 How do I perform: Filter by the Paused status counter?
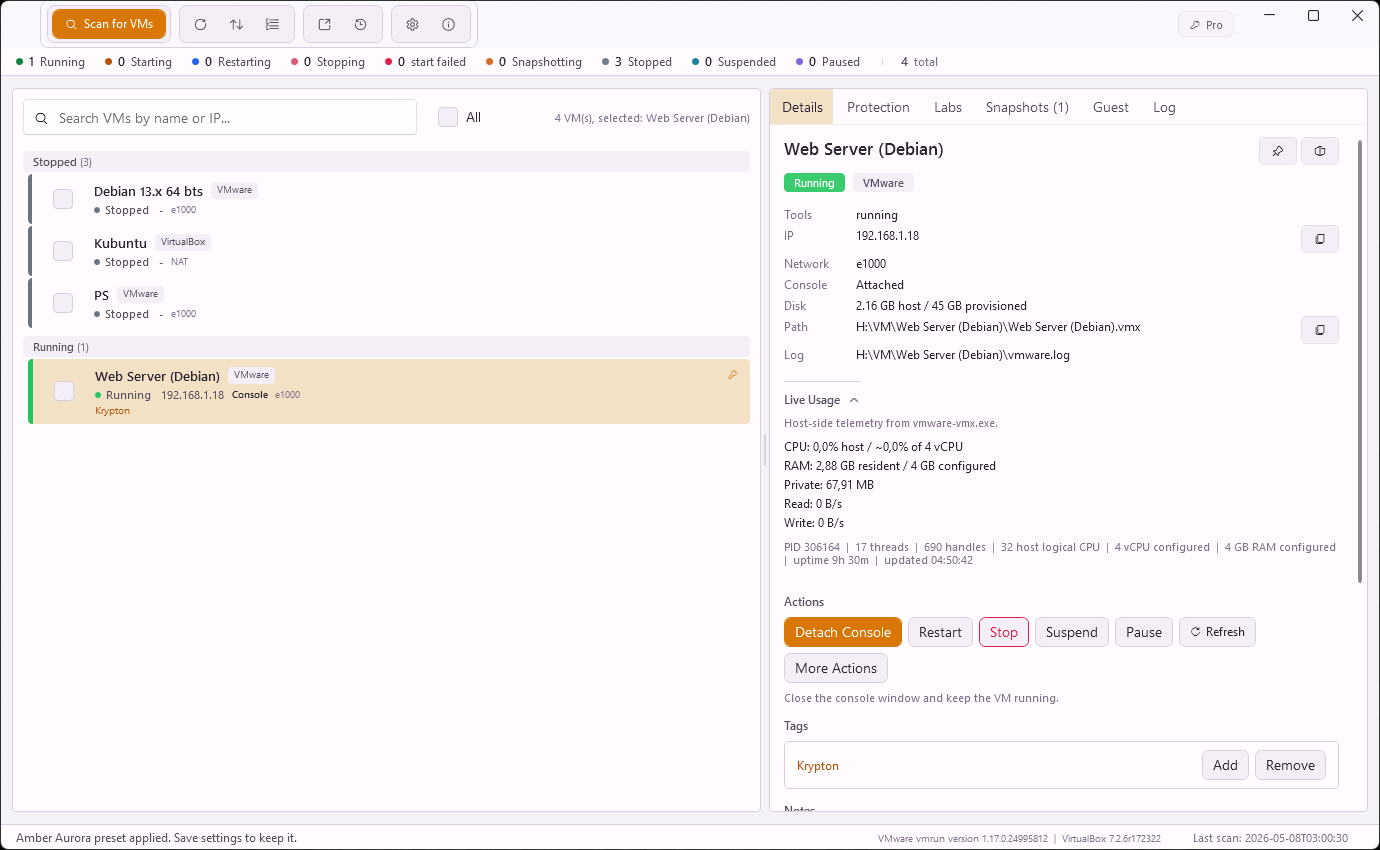click(828, 62)
